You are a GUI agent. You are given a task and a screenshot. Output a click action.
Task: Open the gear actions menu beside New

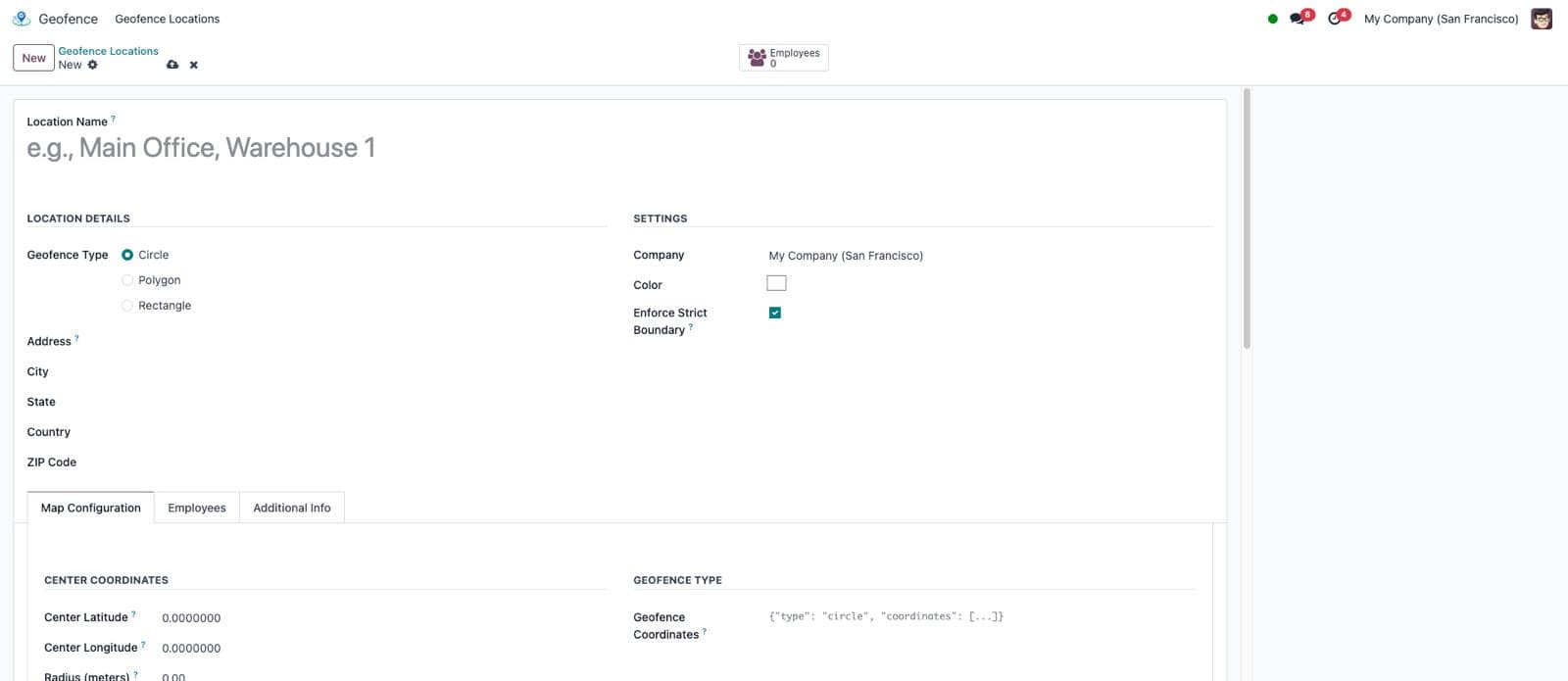92,65
